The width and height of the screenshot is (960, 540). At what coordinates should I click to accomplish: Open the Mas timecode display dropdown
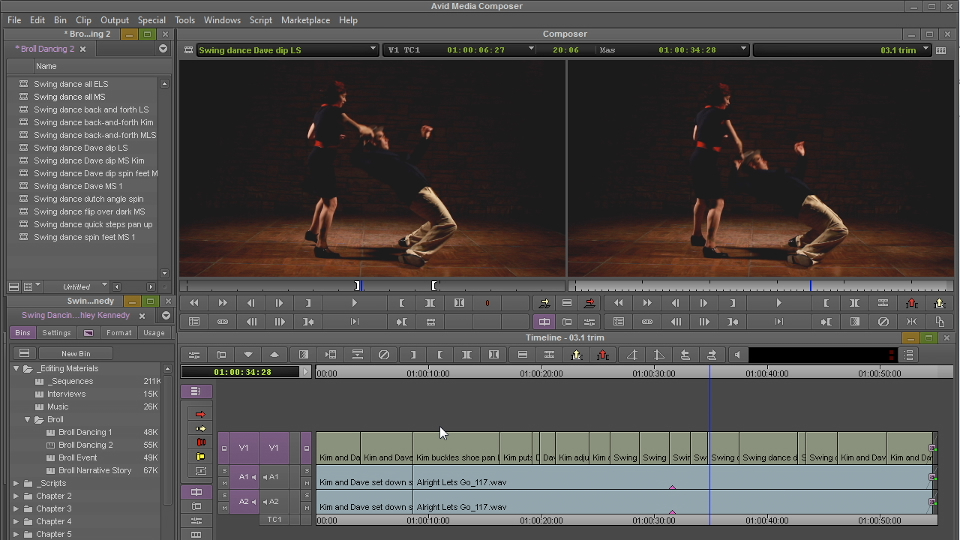(x=743, y=49)
